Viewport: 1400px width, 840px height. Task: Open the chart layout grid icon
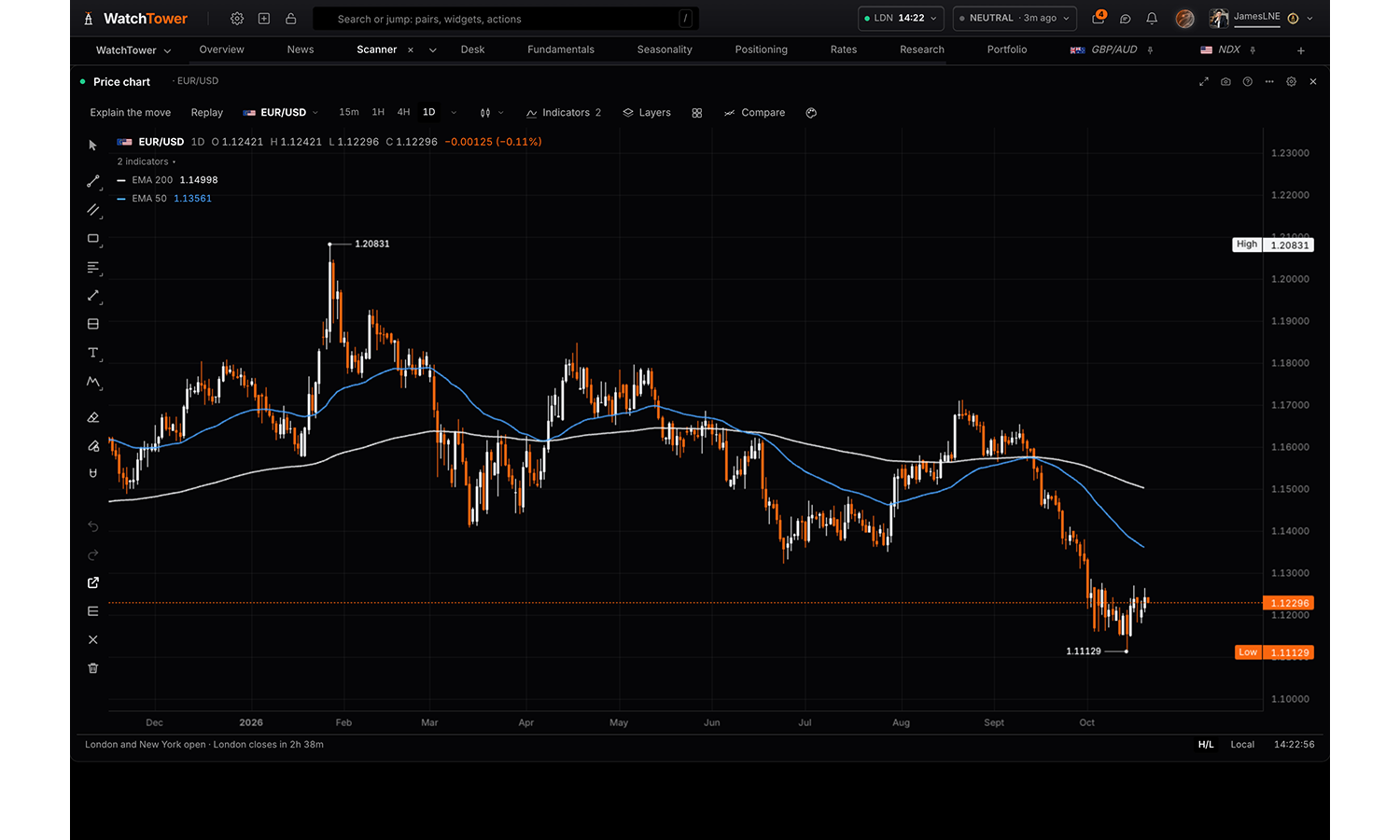coord(697,113)
